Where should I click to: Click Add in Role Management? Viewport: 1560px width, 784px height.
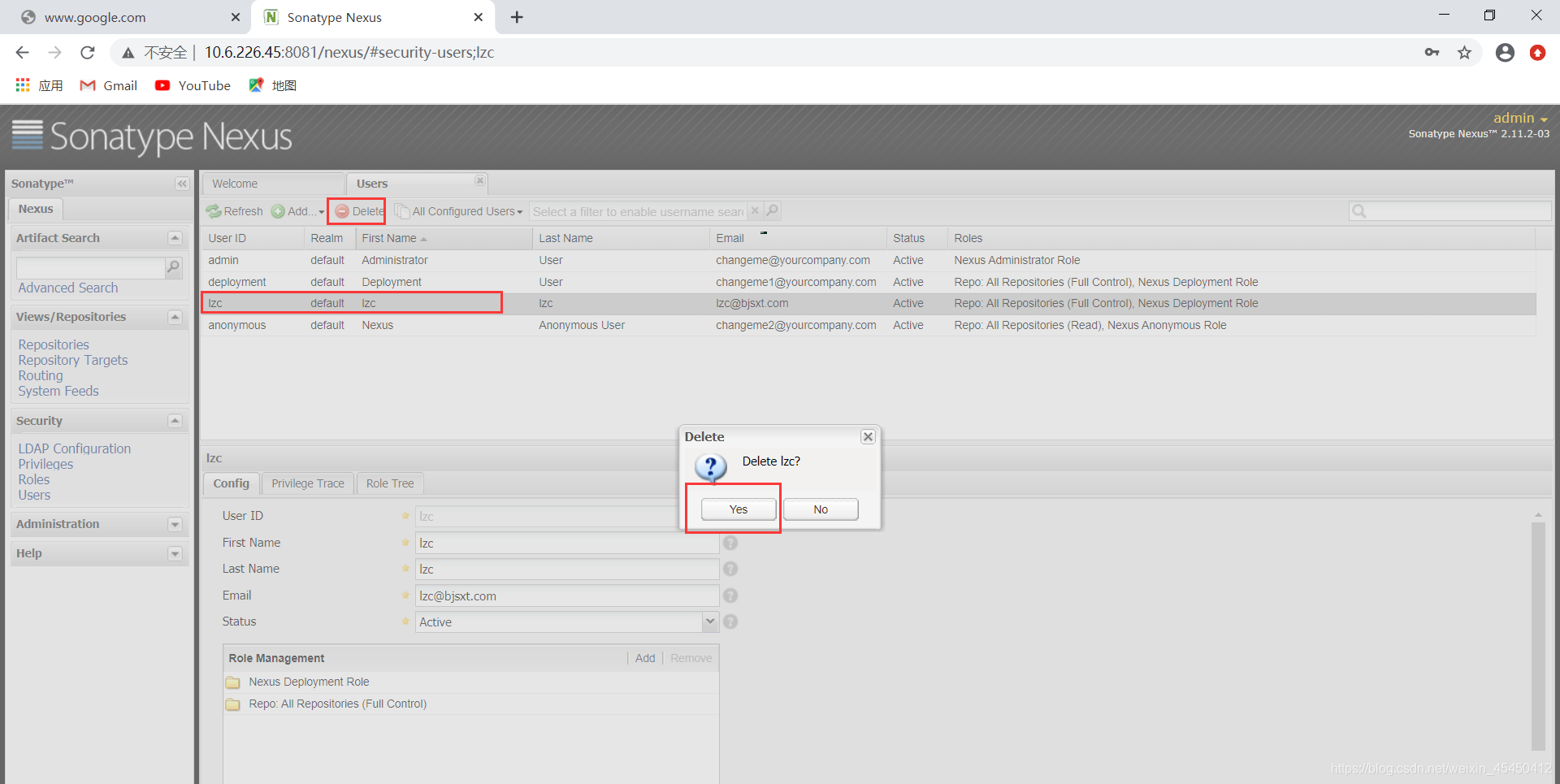click(x=645, y=658)
